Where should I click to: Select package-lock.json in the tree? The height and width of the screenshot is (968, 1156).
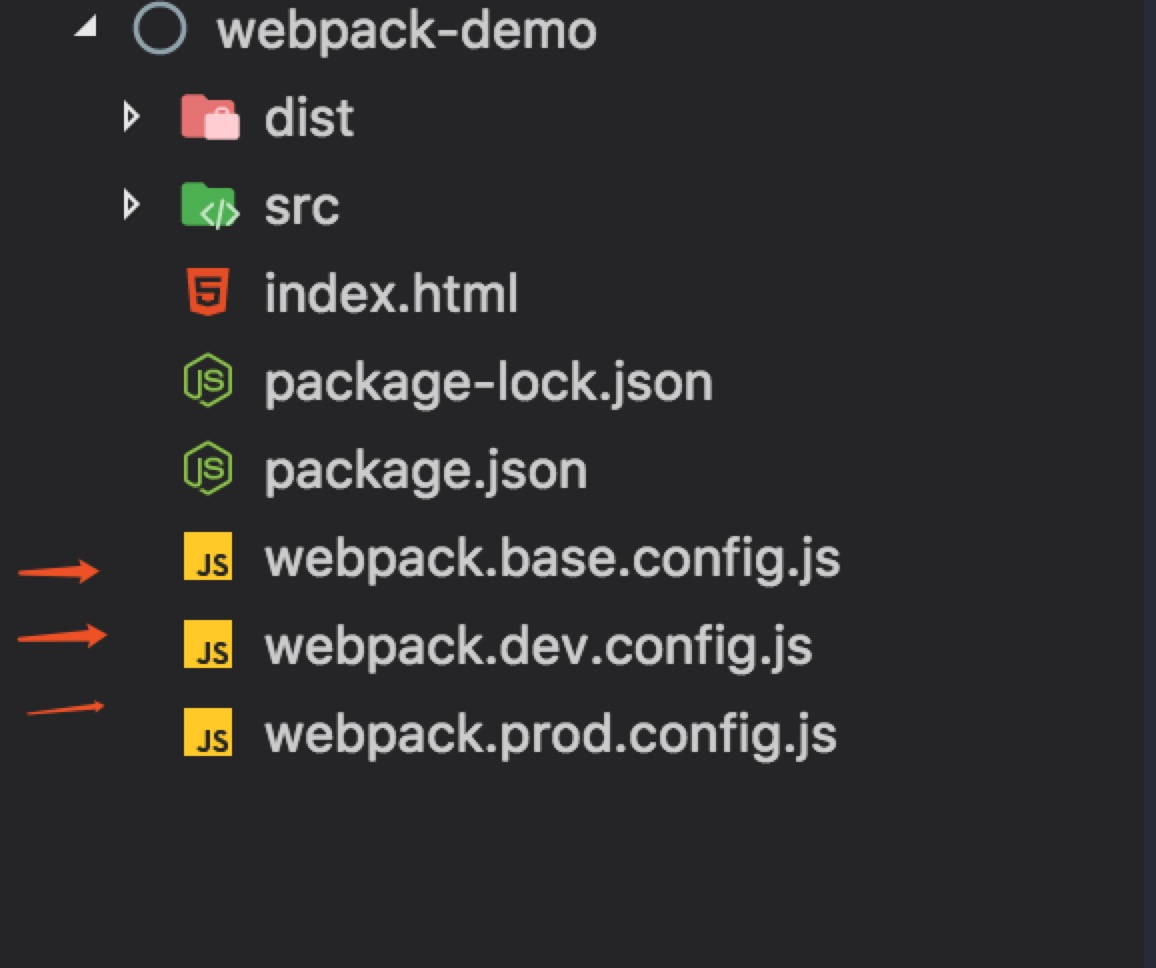coord(487,381)
